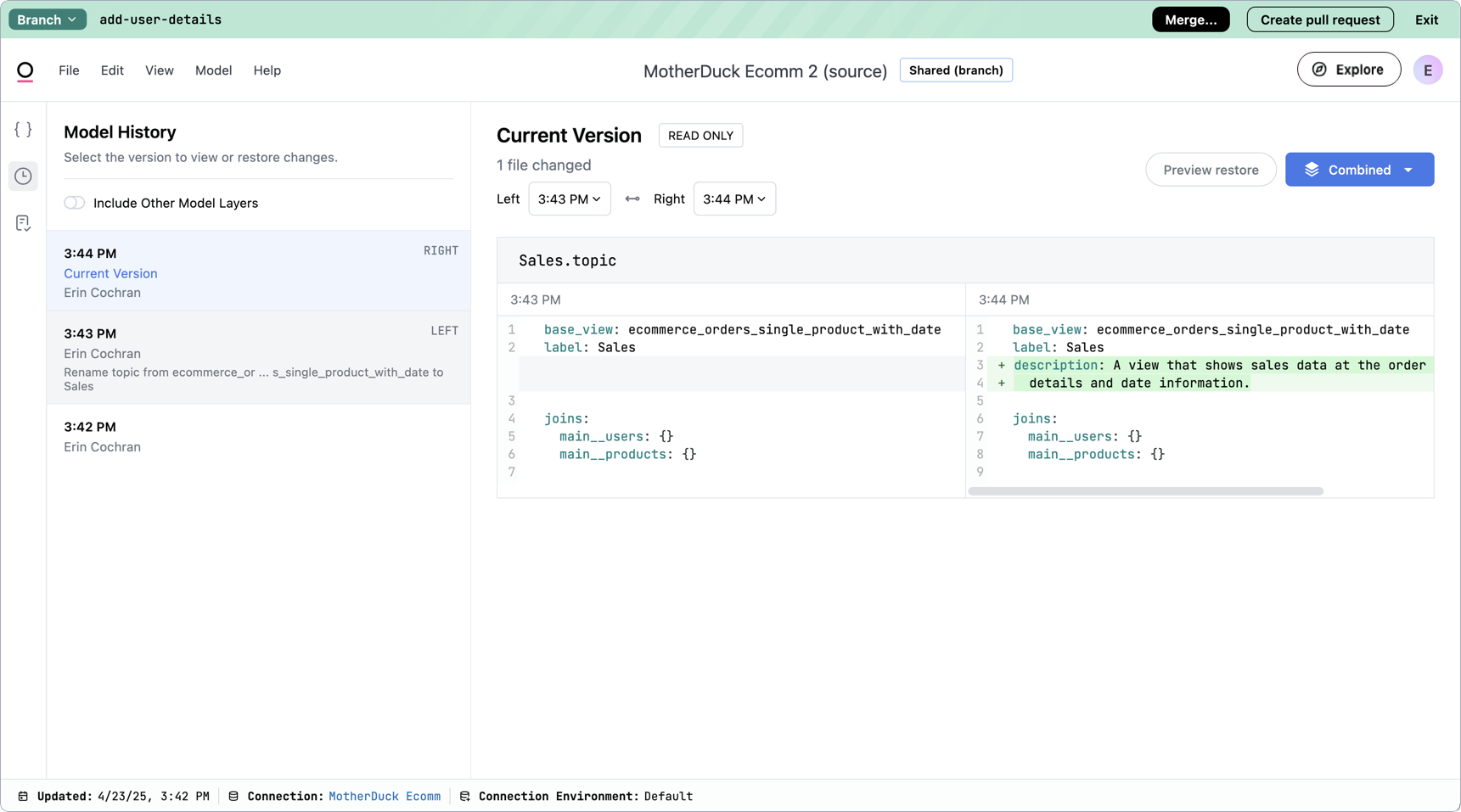Click the Current Version link
The image size is (1461, 812).
(110, 273)
